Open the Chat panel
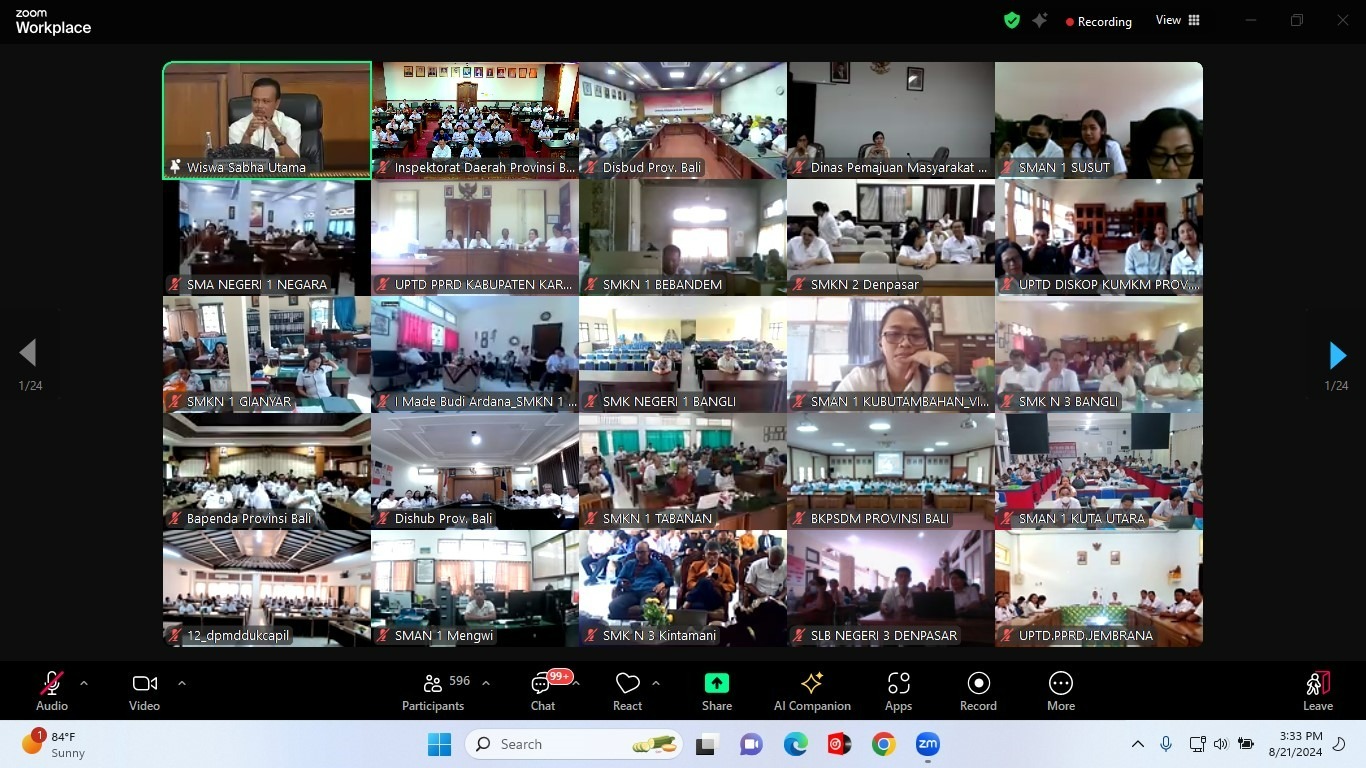 pyautogui.click(x=543, y=691)
